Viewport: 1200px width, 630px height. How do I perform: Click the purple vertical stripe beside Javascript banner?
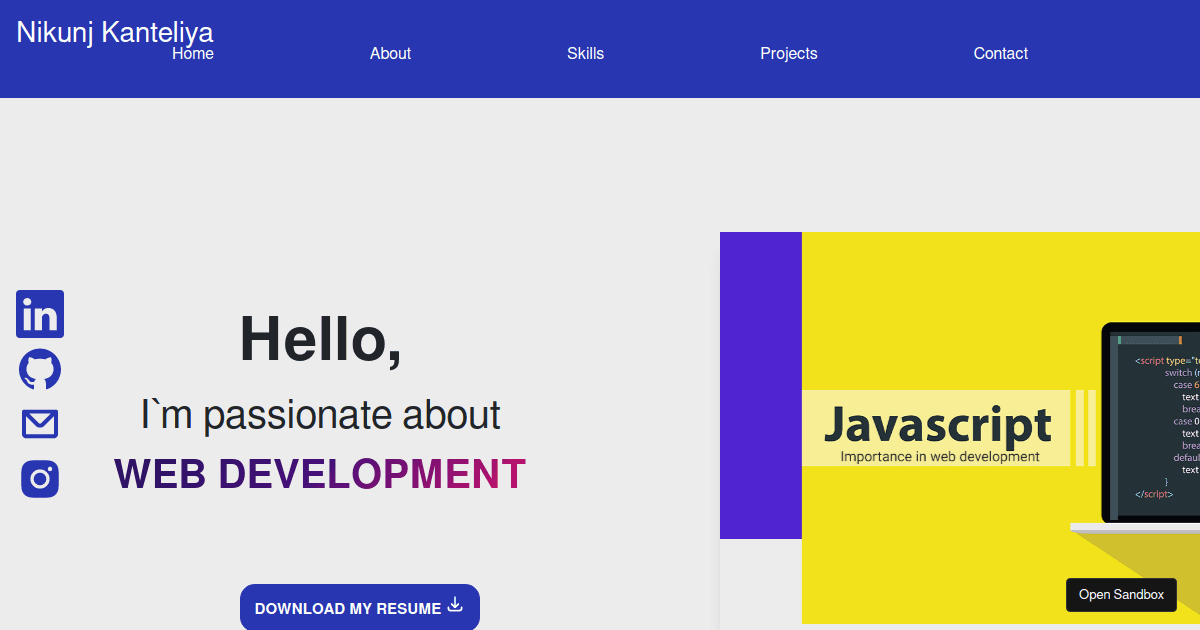click(760, 385)
